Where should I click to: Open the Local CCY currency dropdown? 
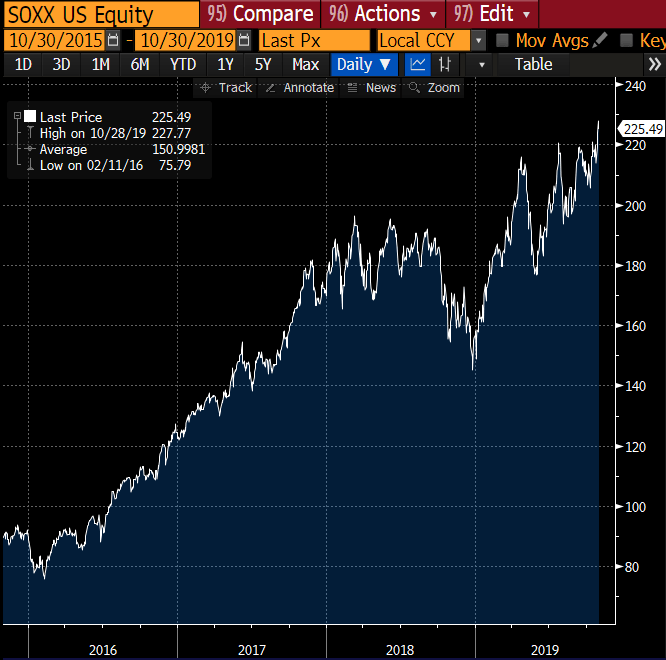[x=478, y=41]
